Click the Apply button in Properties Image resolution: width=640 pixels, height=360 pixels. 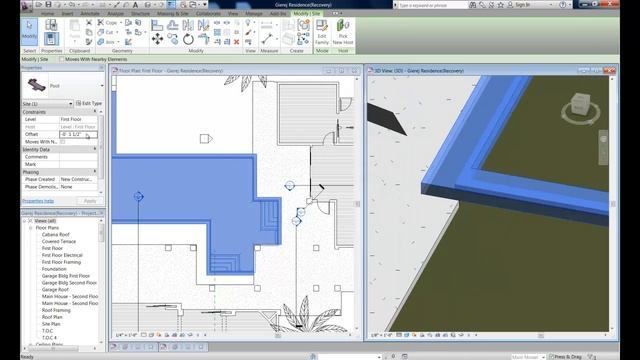click(90, 201)
